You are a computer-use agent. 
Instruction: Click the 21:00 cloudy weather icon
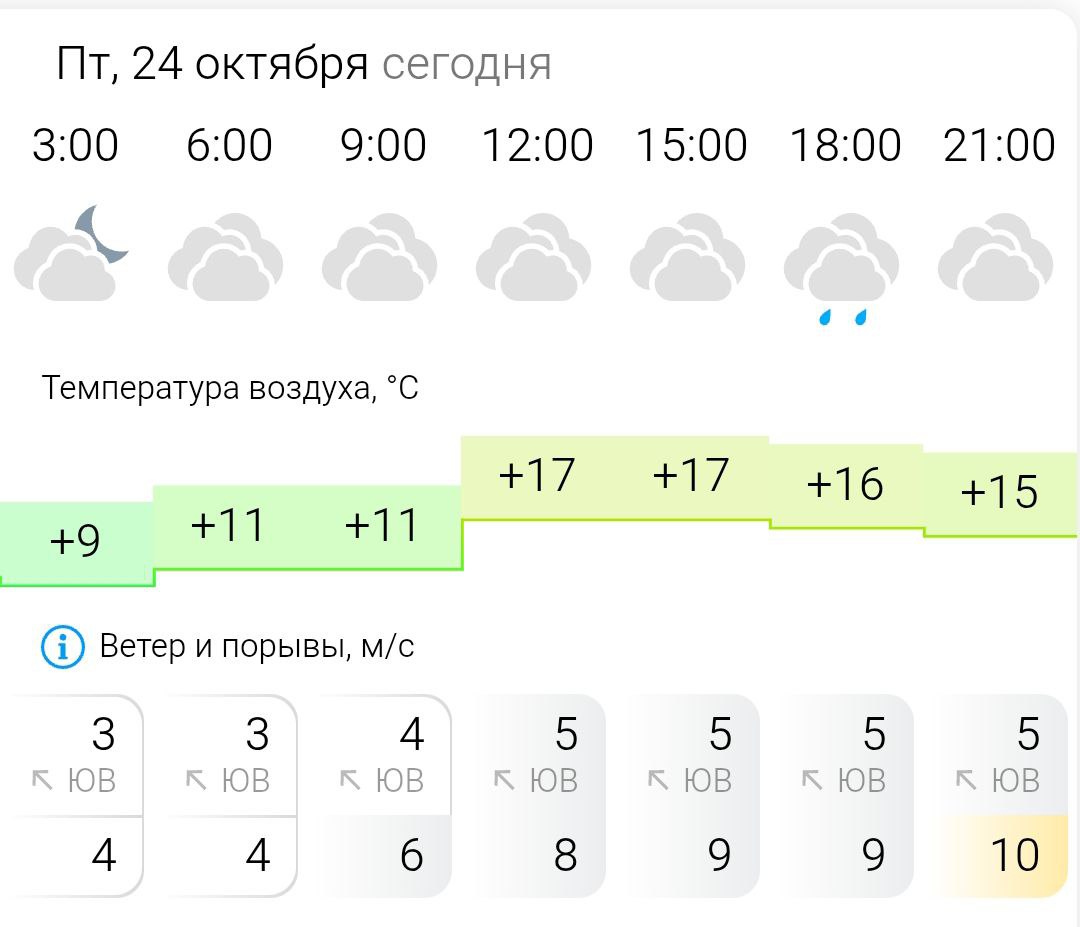click(996, 258)
